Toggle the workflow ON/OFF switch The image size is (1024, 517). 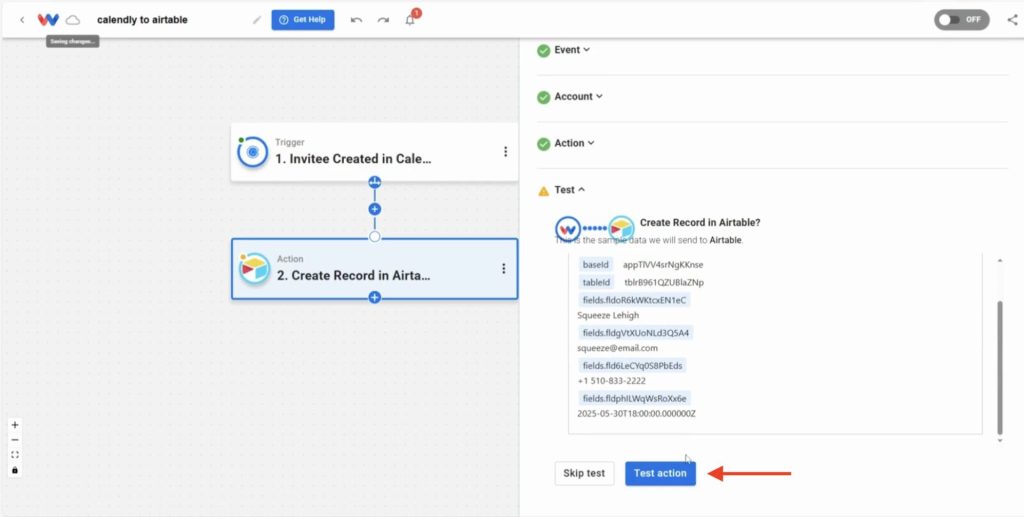(x=961, y=20)
